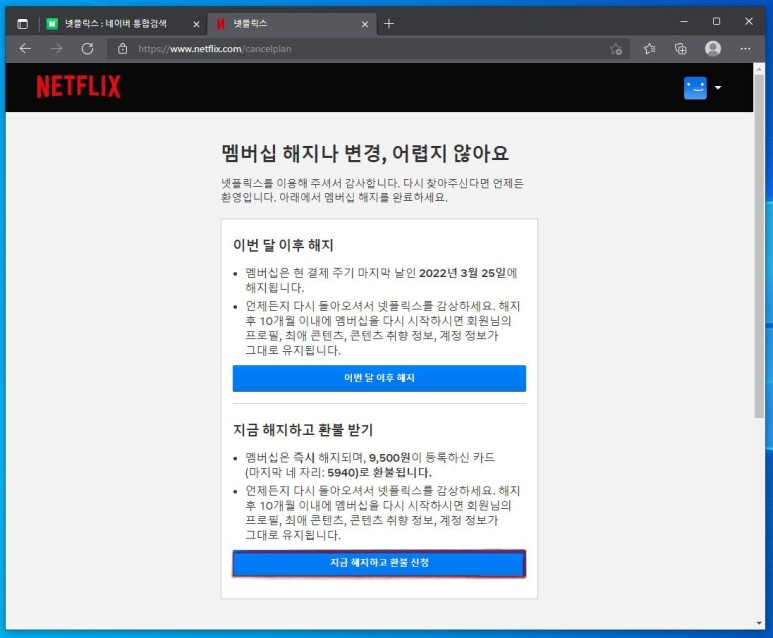Open the Collections icon in toolbar
The height and width of the screenshot is (638, 773).
coord(681,49)
